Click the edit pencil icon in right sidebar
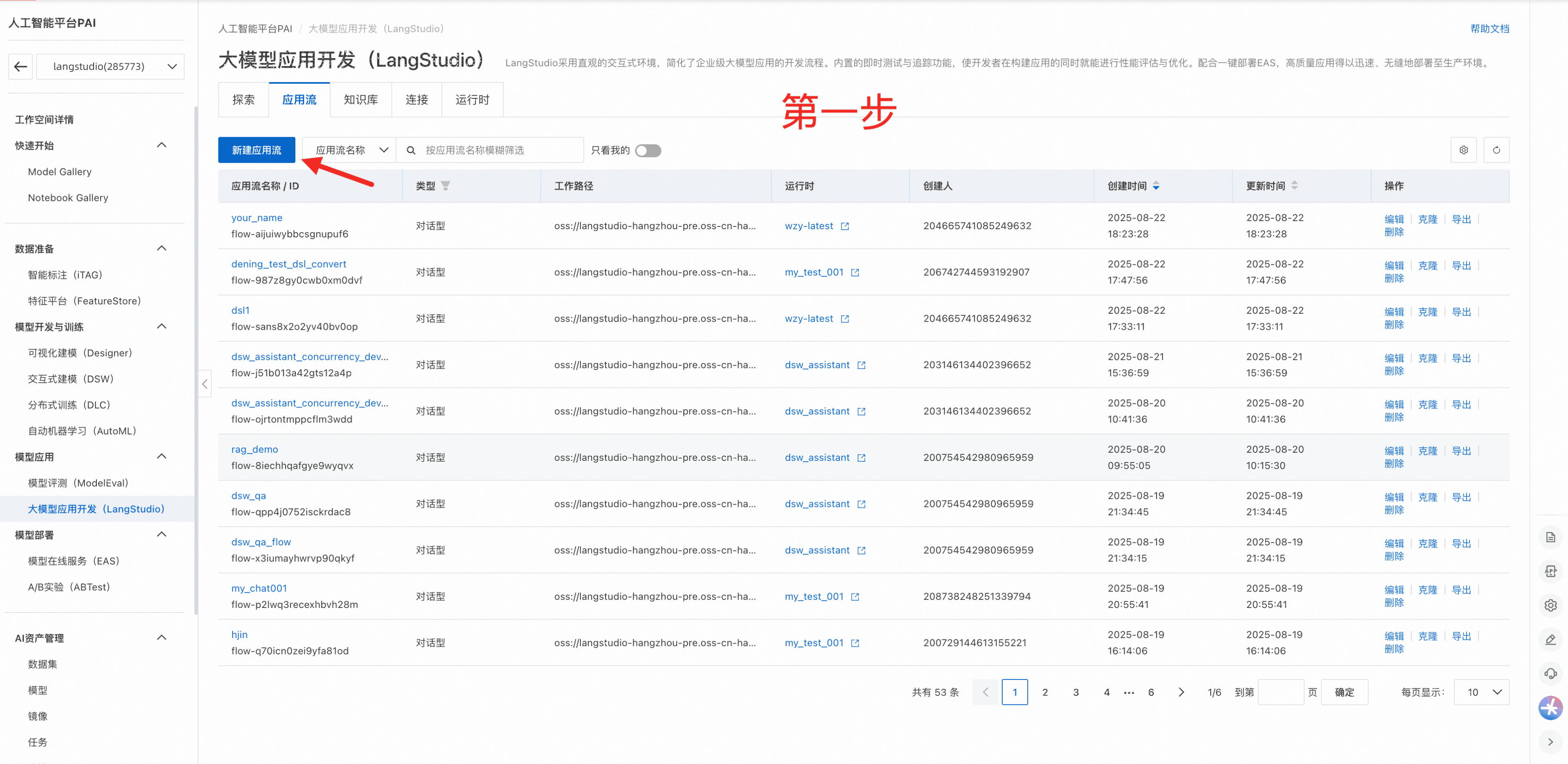 1550,639
